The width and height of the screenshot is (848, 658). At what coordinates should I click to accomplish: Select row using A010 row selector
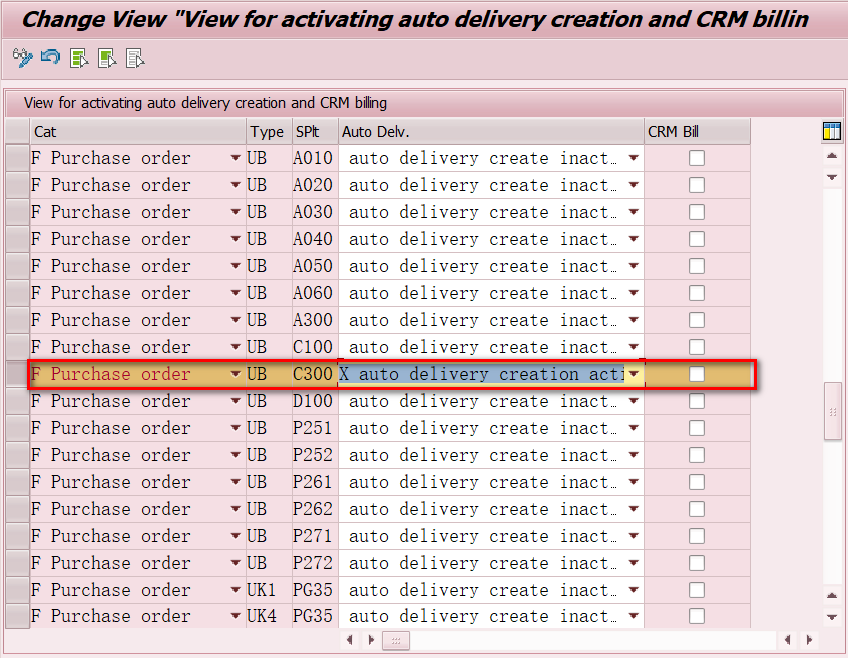coord(17,158)
